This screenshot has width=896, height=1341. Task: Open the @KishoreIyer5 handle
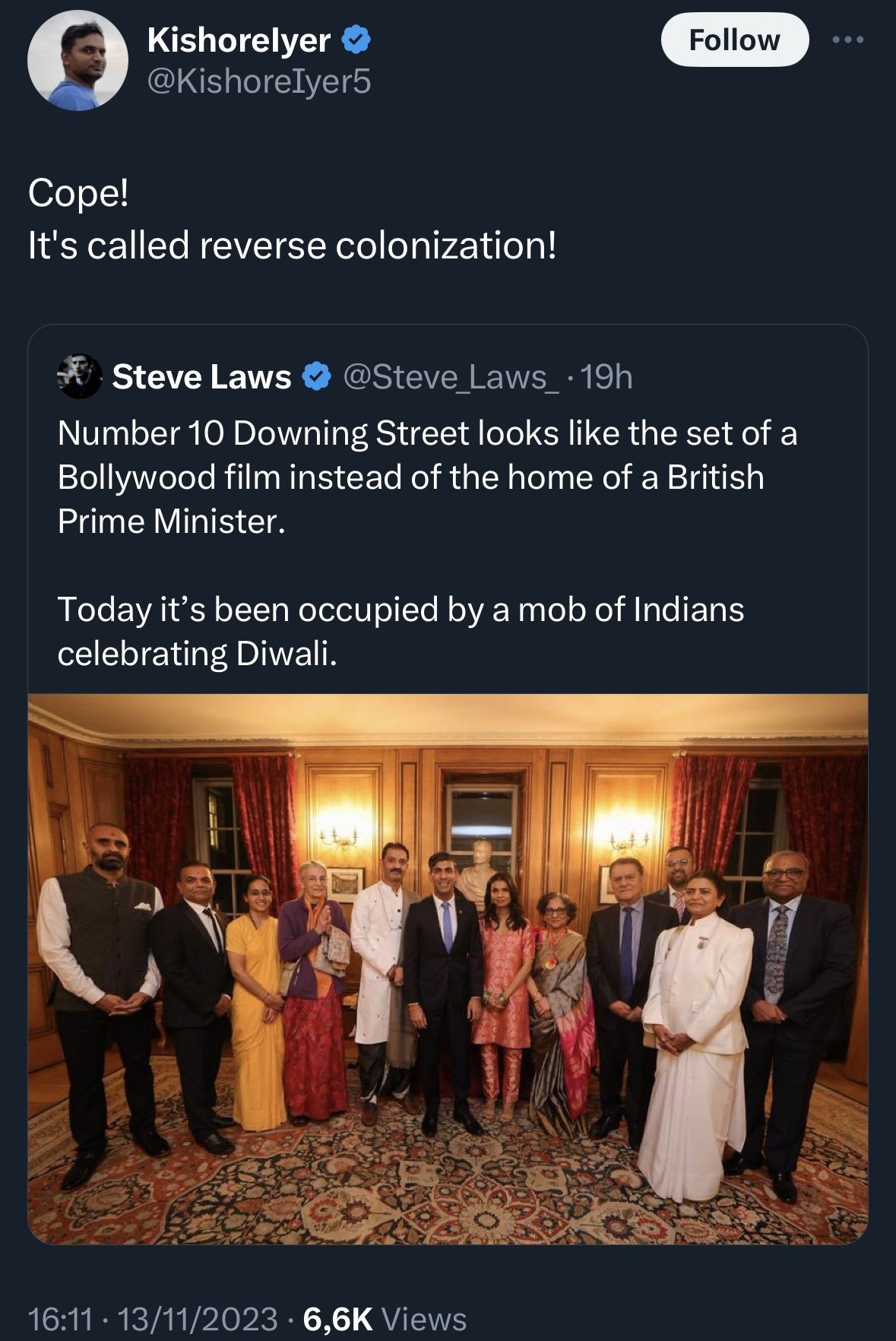pos(259,81)
